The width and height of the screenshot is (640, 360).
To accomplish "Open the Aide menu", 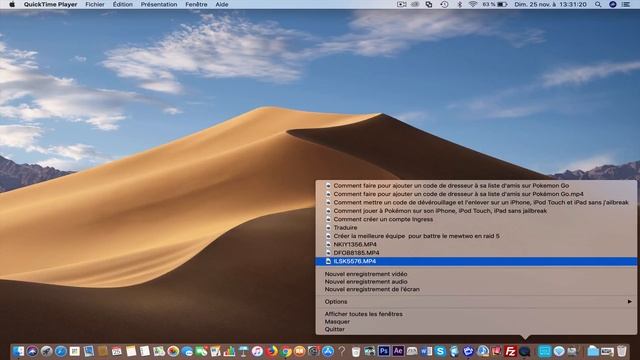I will click(x=222, y=4).
